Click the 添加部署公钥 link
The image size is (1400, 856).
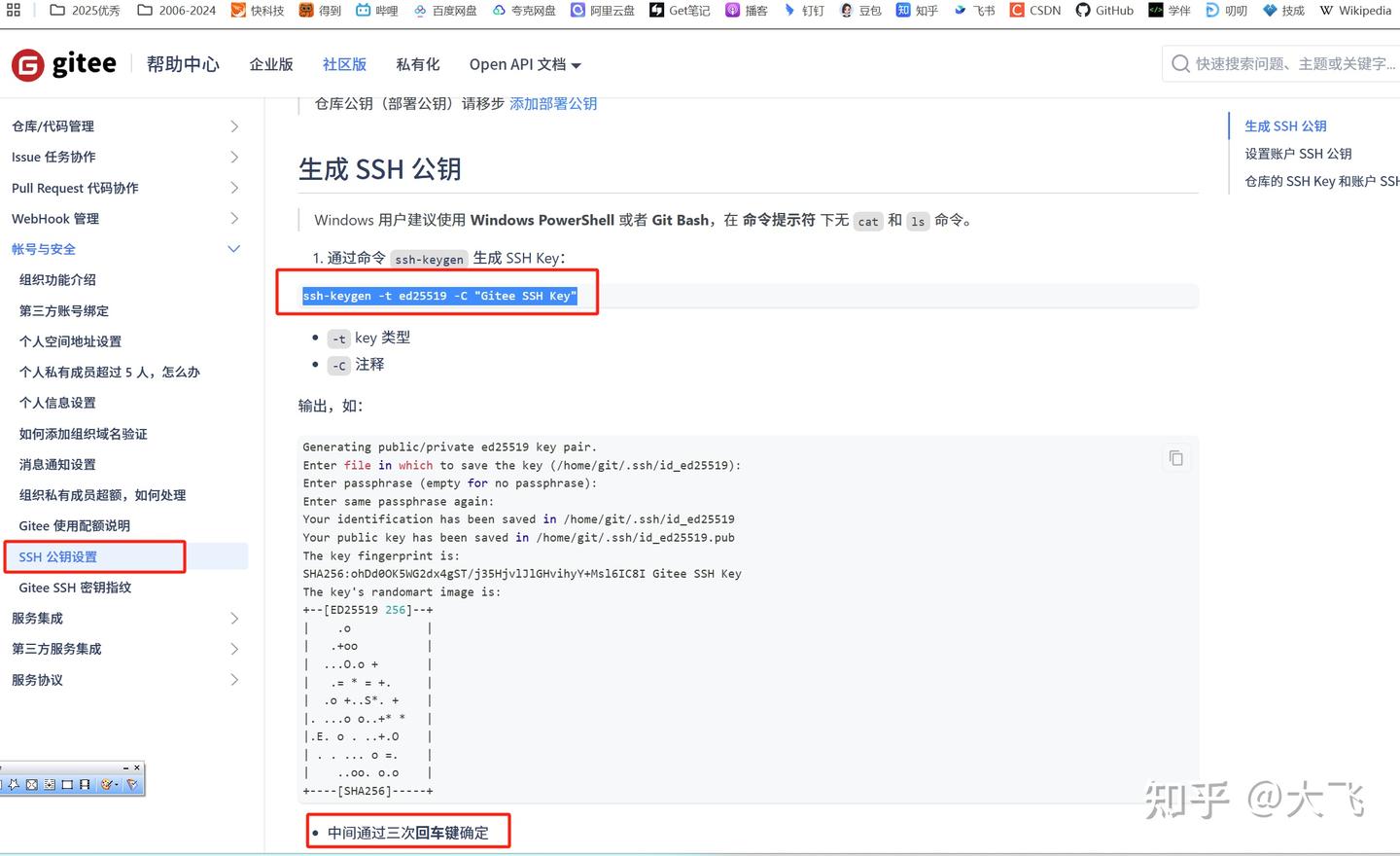pyautogui.click(x=553, y=103)
